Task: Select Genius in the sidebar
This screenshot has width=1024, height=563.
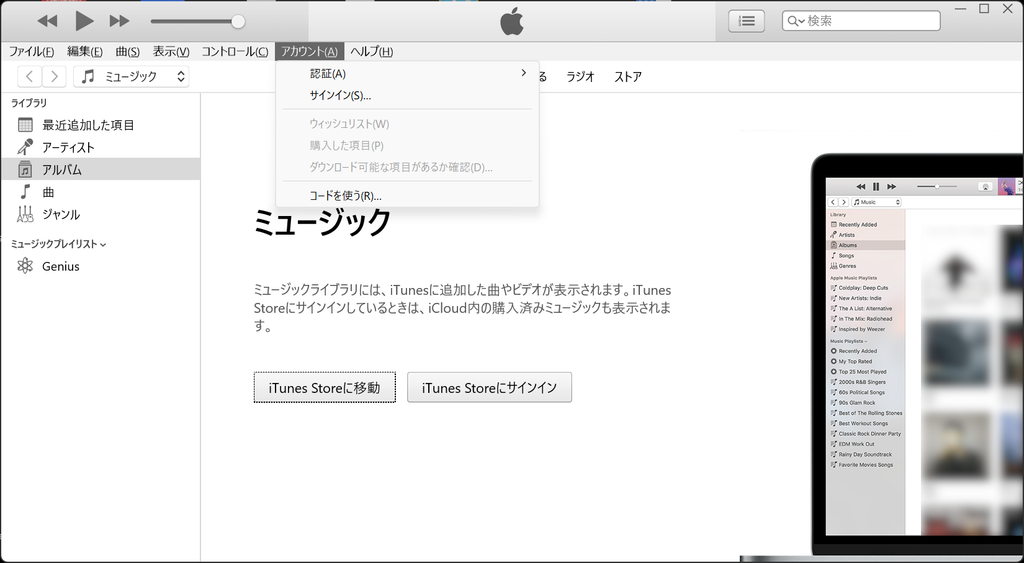Action: click(101, 266)
